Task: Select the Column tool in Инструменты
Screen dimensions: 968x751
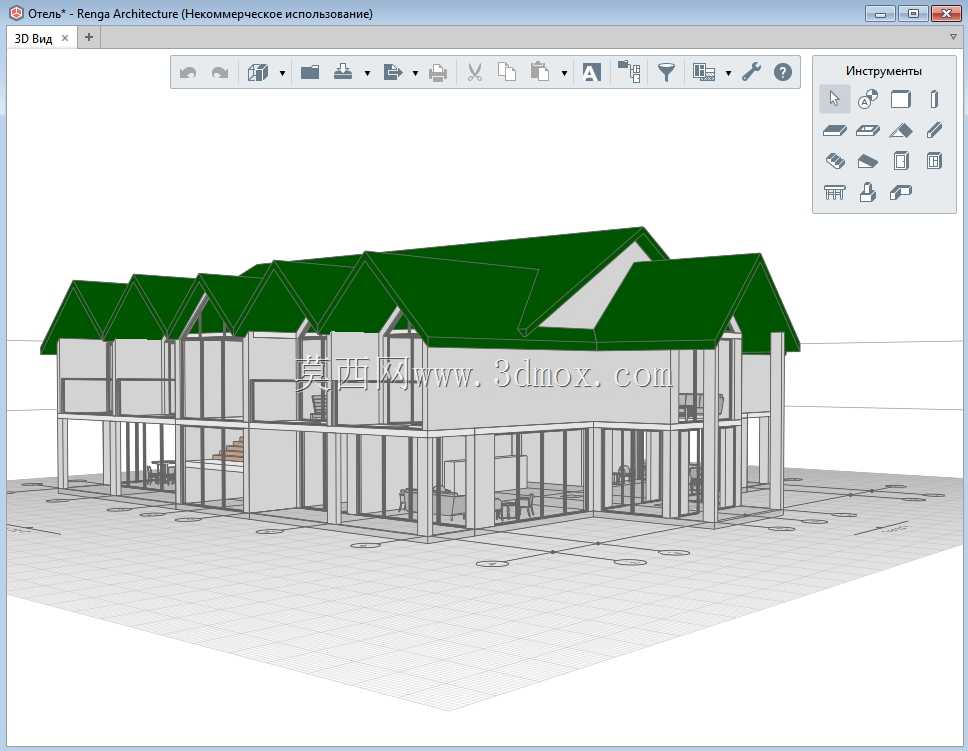Action: click(935, 99)
